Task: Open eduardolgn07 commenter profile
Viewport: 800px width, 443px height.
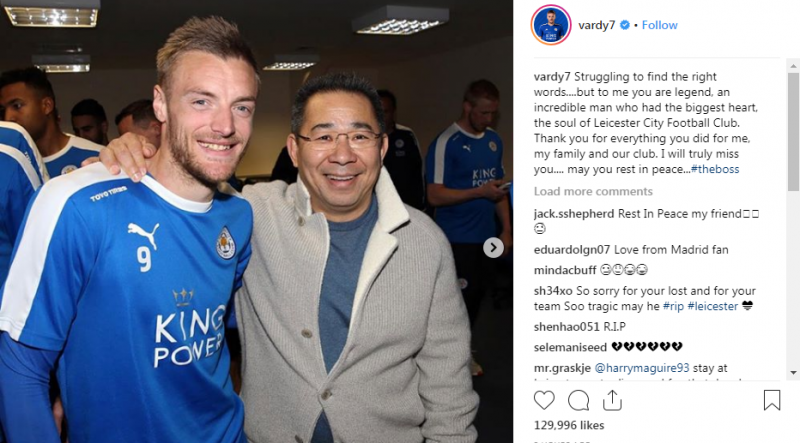Action: click(x=572, y=250)
